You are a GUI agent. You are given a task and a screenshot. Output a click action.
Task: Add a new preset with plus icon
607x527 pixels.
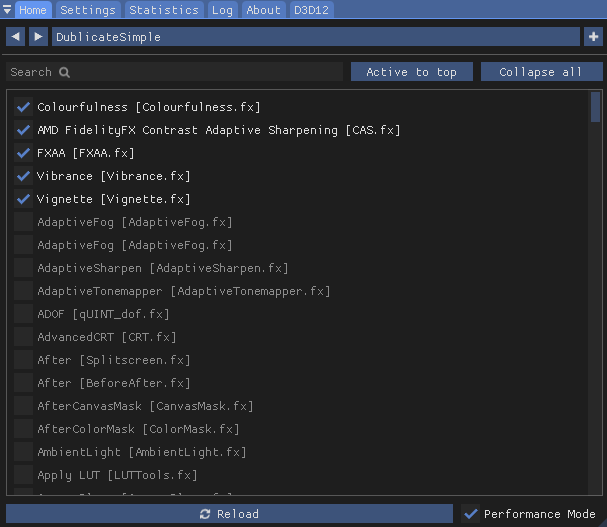pyautogui.click(x=594, y=37)
